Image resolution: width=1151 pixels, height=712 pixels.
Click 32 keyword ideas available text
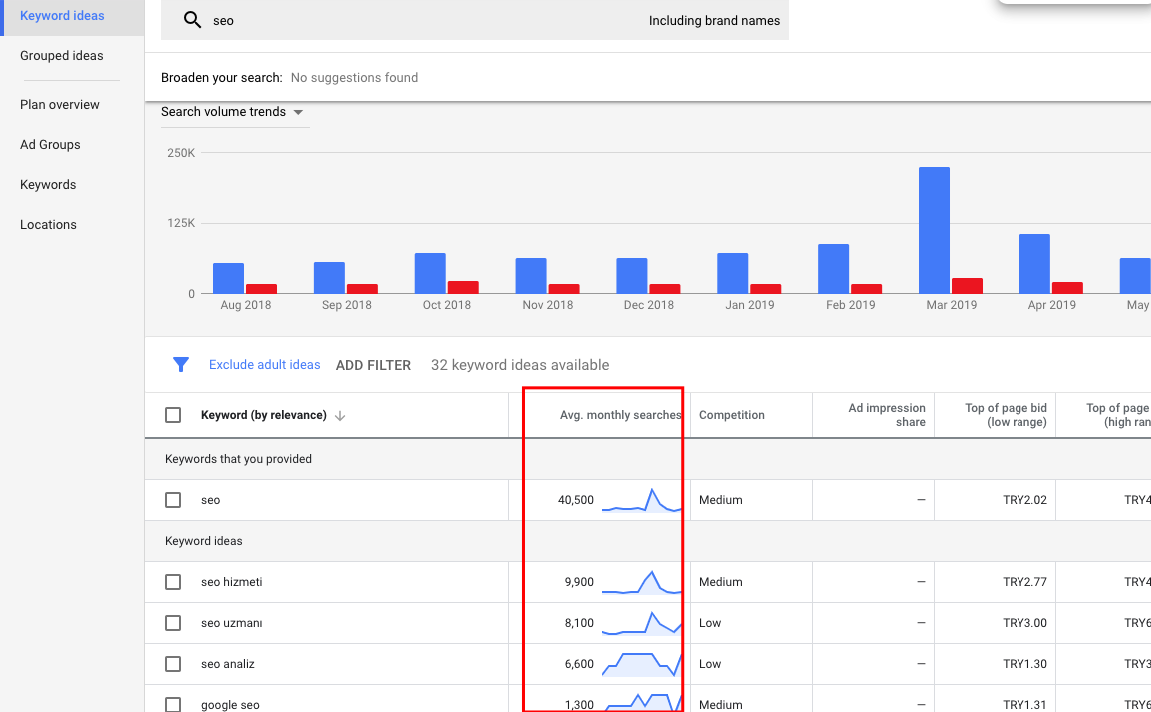(520, 366)
